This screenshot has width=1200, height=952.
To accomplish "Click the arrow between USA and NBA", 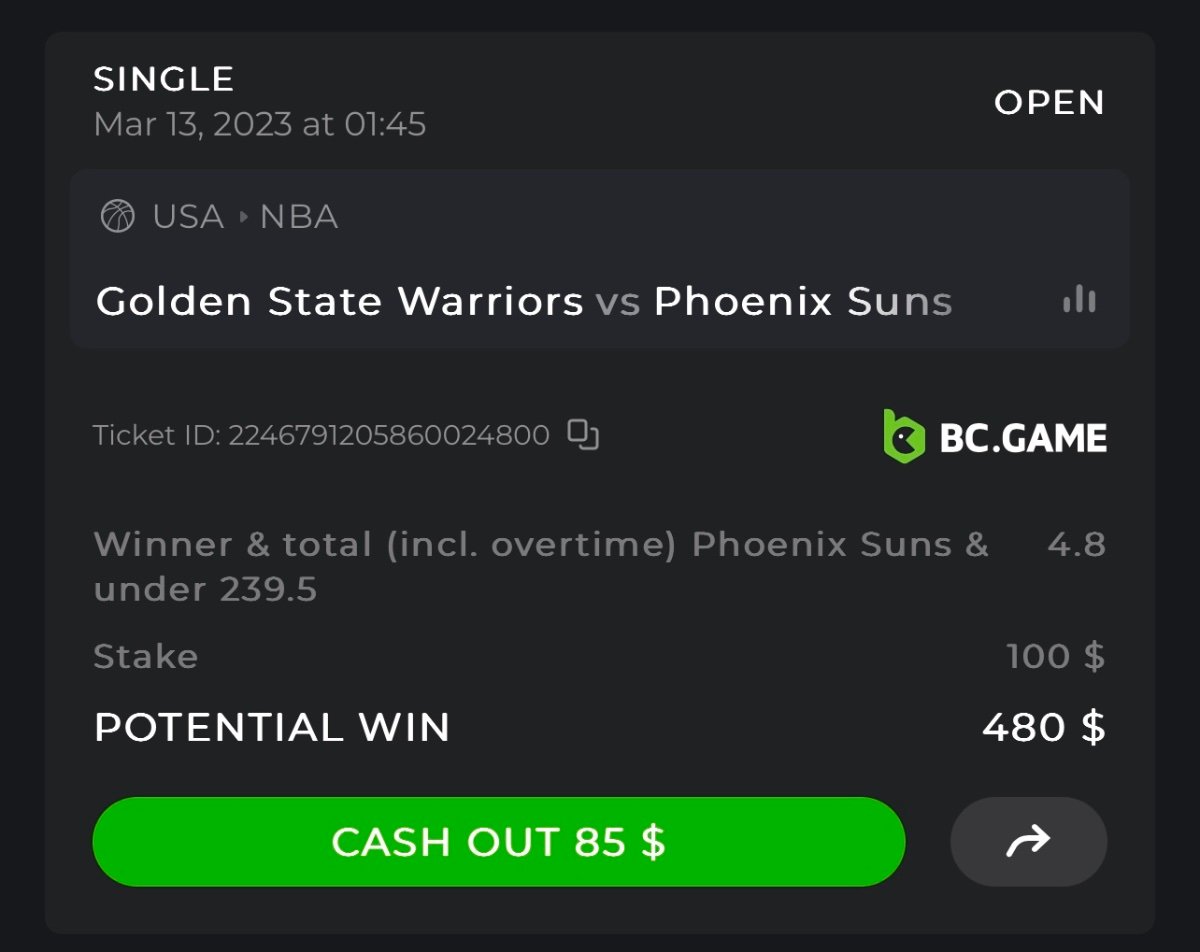I will coord(242,217).
